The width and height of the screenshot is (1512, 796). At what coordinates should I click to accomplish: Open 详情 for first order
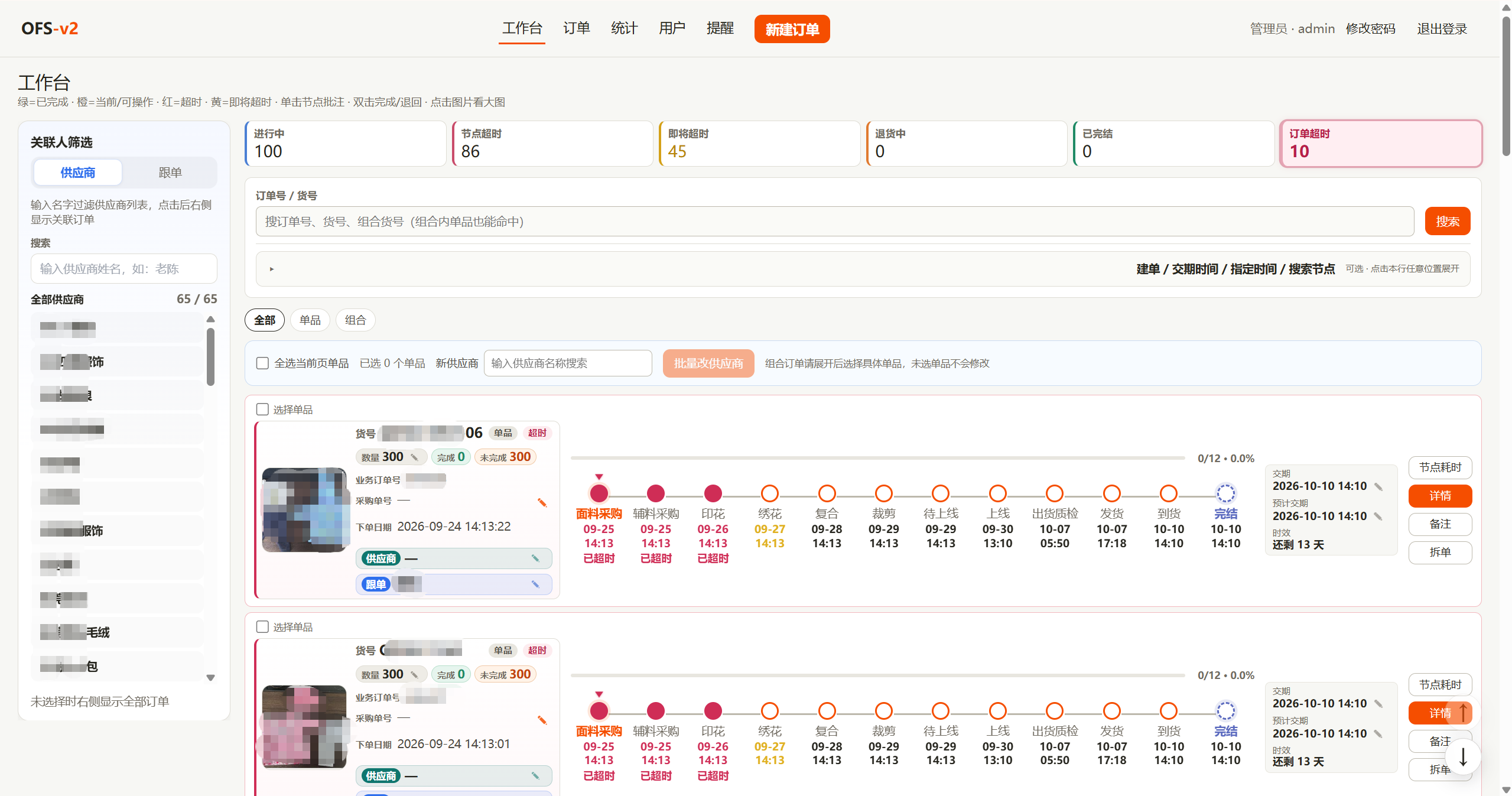1440,496
